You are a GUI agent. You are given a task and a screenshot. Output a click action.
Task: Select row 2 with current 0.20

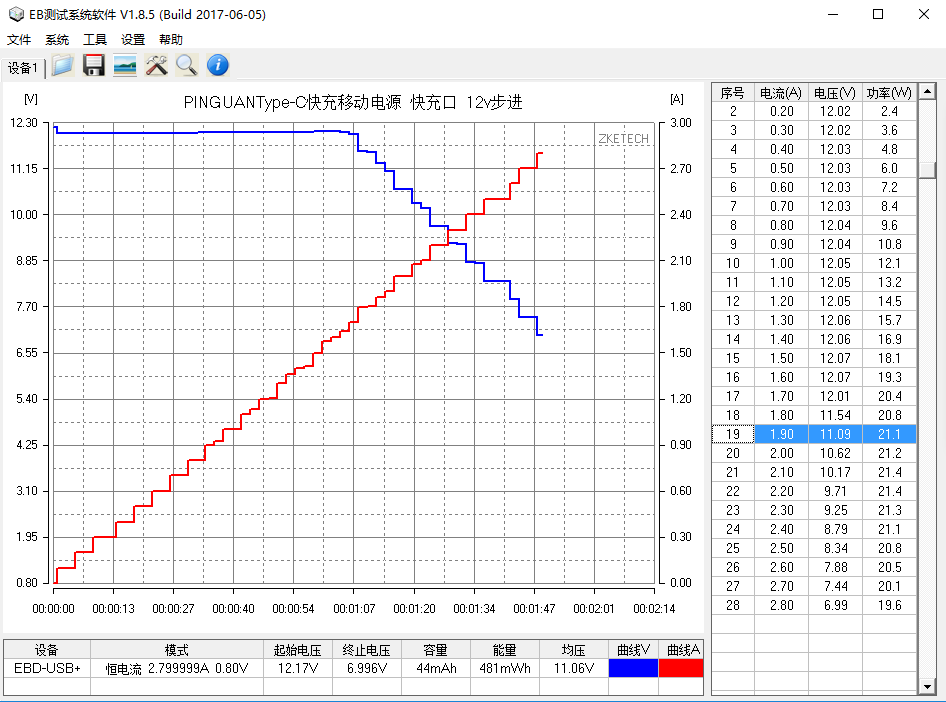[x=814, y=112]
